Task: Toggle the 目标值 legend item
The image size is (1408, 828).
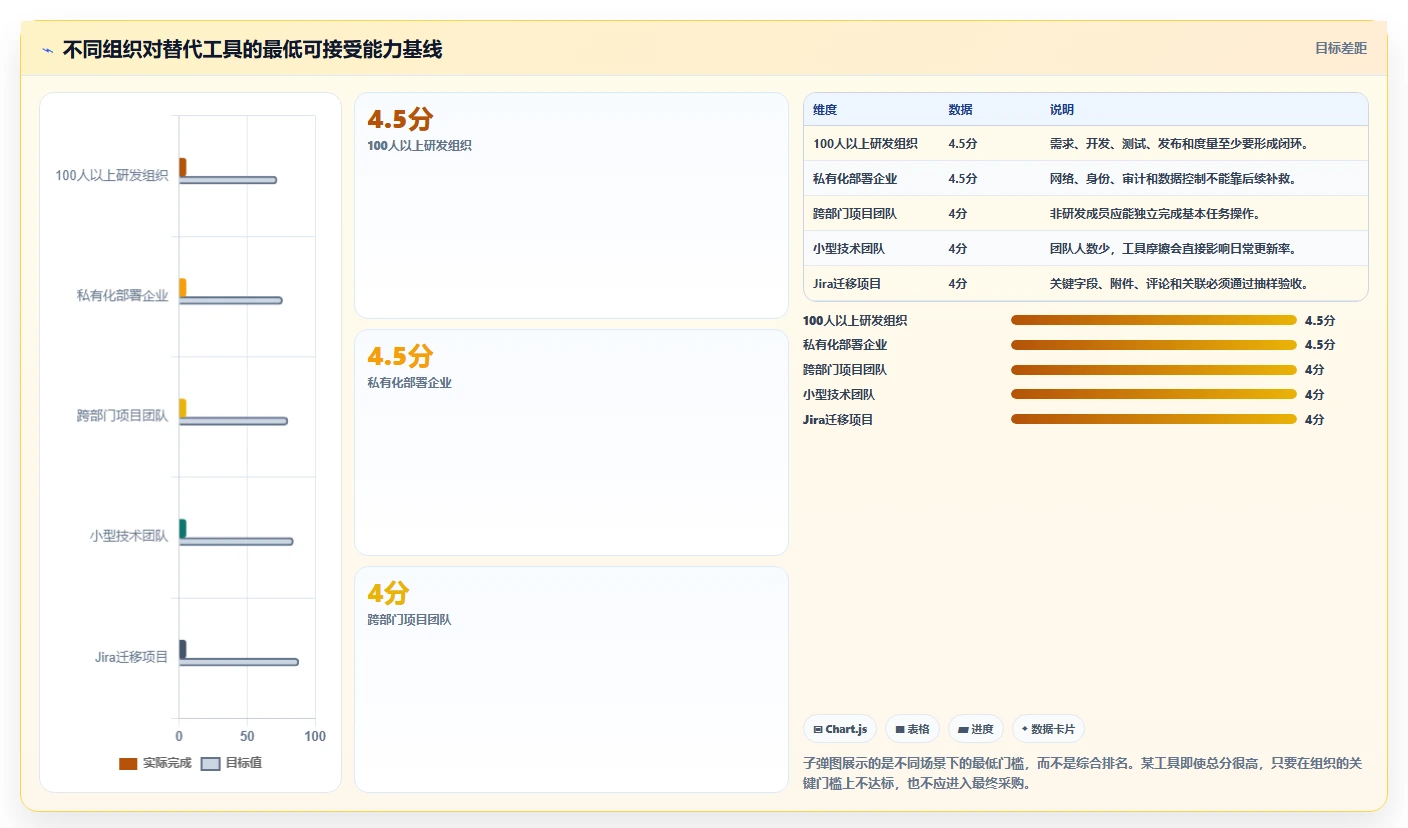Action: pyautogui.click(x=231, y=763)
